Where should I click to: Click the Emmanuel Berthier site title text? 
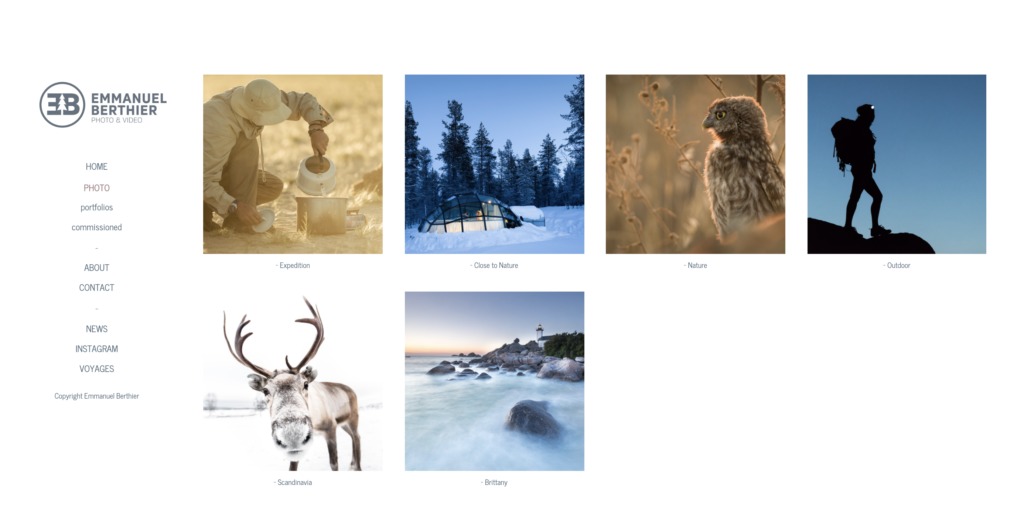129,104
